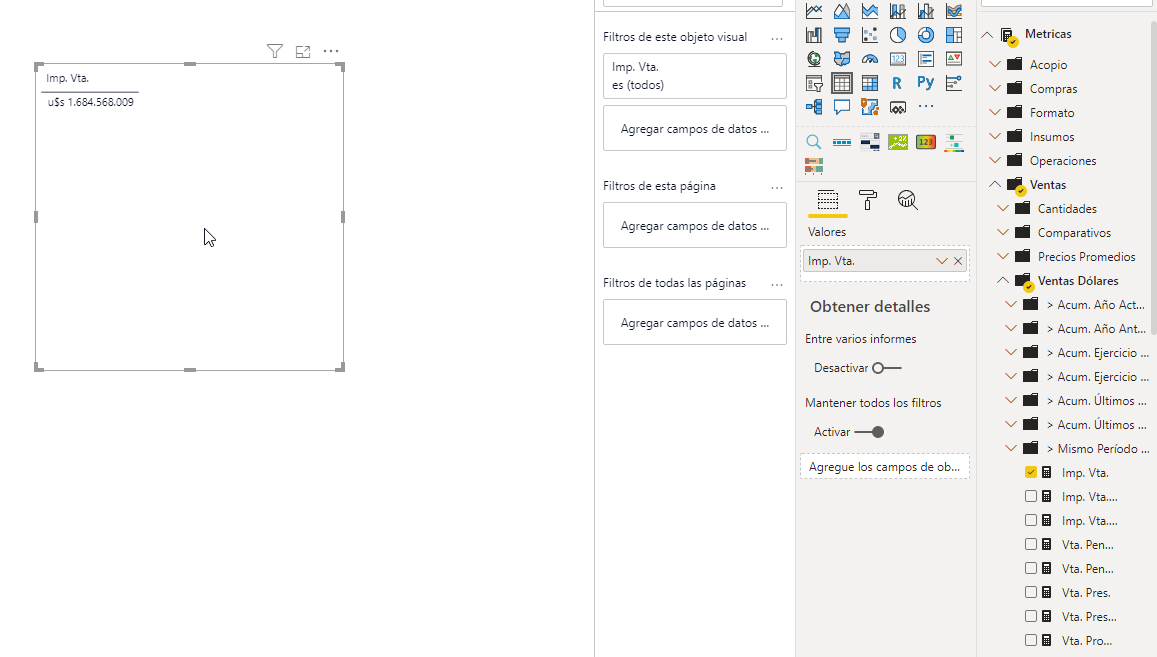The height and width of the screenshot is (657, 1157).
Task: Choose the funnel chart visual
Action: (x=842, y=35)
